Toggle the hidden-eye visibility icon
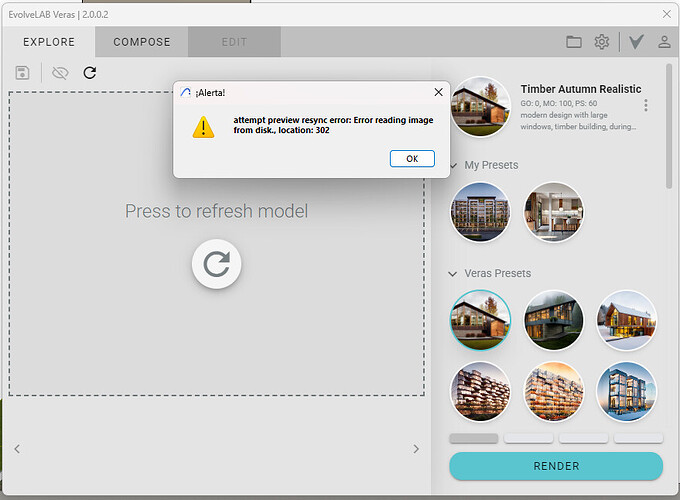The image size is (680, 500). click(60, 72)
